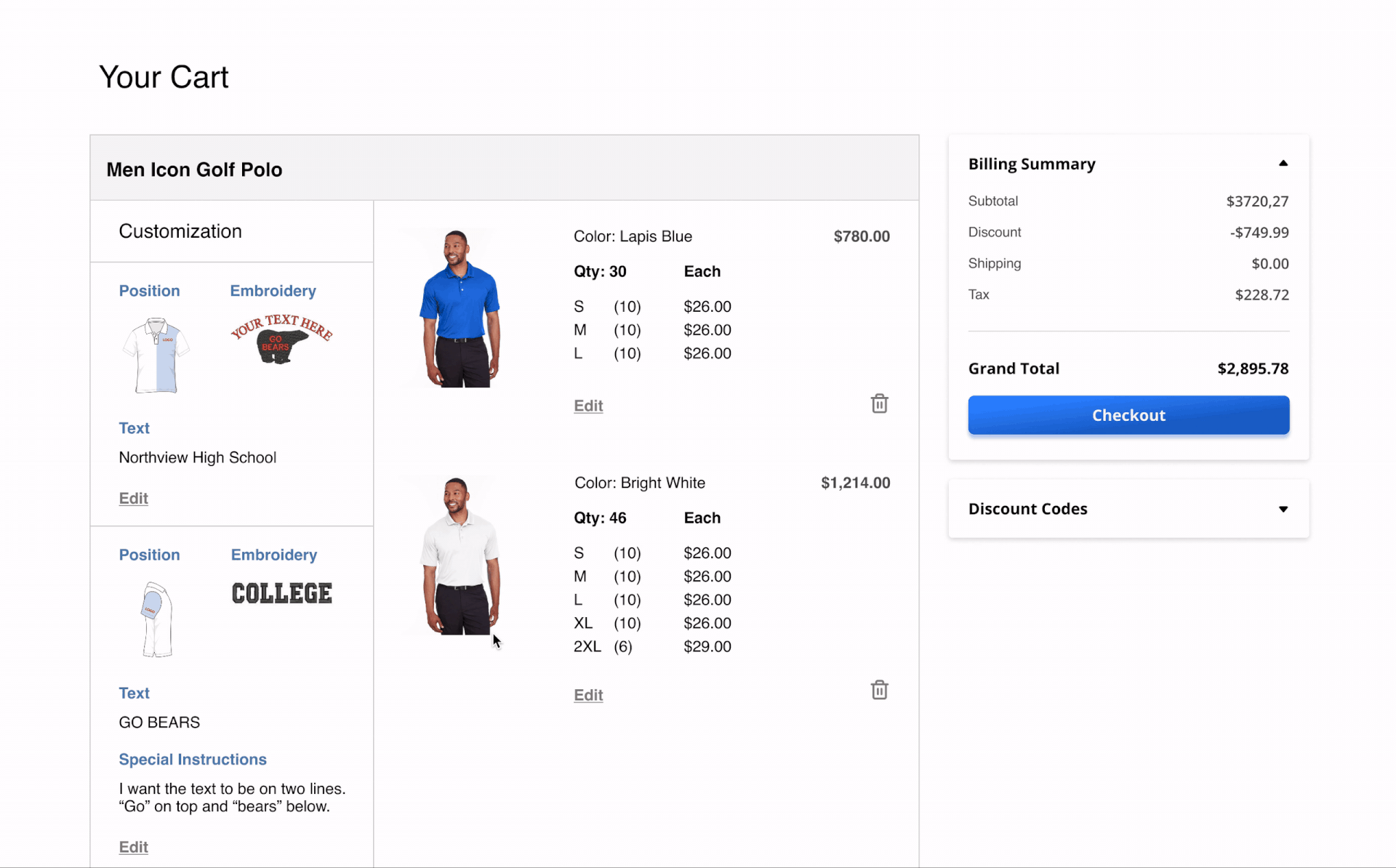Click the Billing Summary heading

click(x=1031, y=164)
